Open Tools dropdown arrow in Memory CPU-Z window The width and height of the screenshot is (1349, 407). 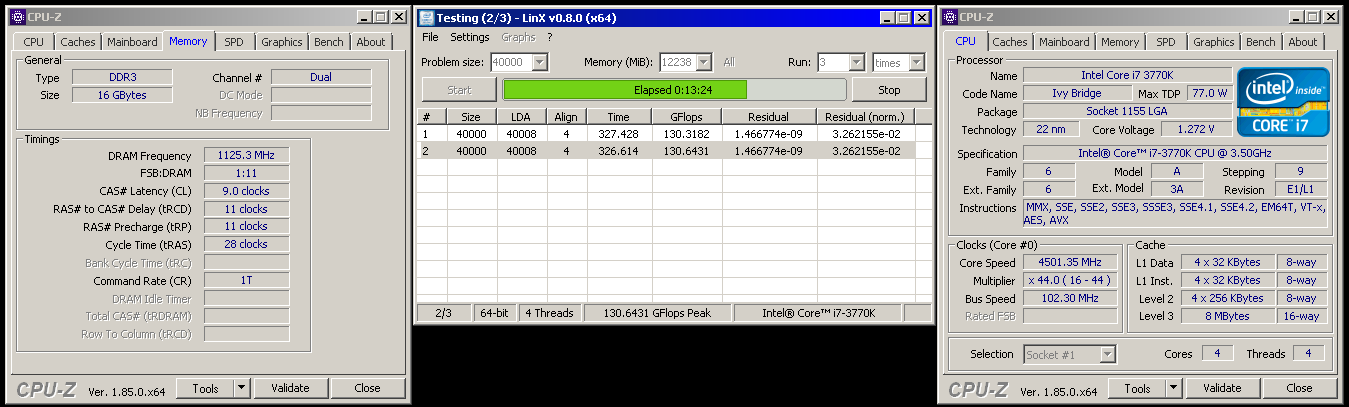pos(241,388)
